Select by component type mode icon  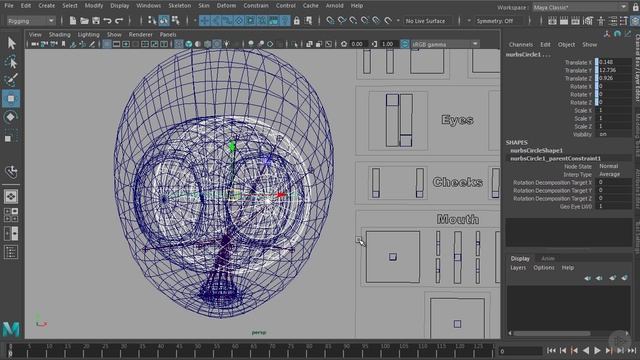[176, 20]
